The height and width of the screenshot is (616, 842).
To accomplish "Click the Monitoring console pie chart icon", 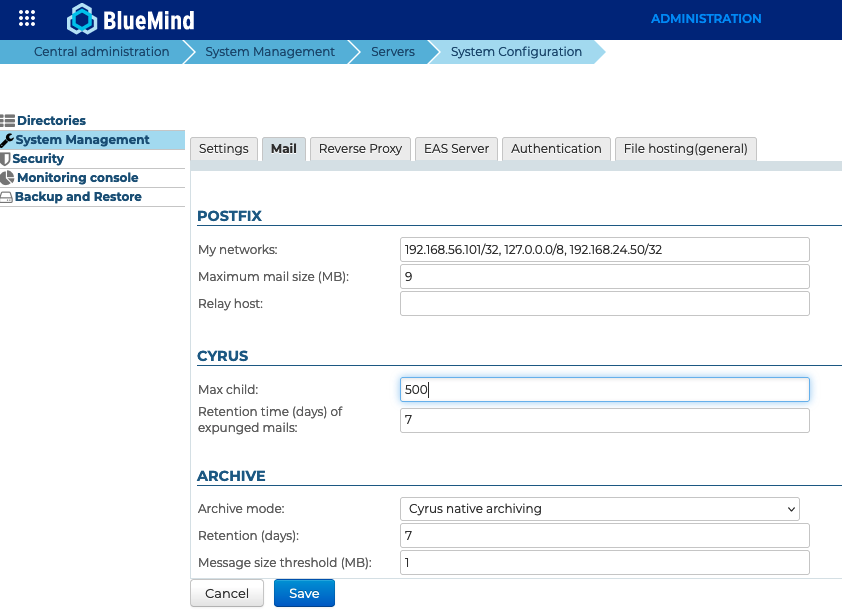I will pyautogui.click(x=8, y=178).
